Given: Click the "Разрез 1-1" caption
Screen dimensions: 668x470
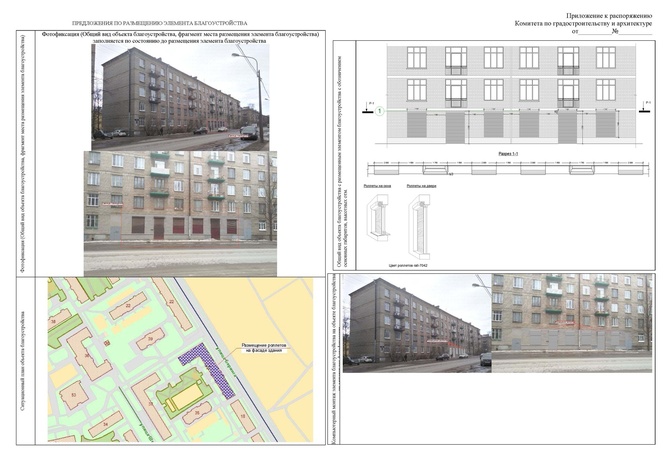Looking at the screenshot, I should [x=508, y=154].
